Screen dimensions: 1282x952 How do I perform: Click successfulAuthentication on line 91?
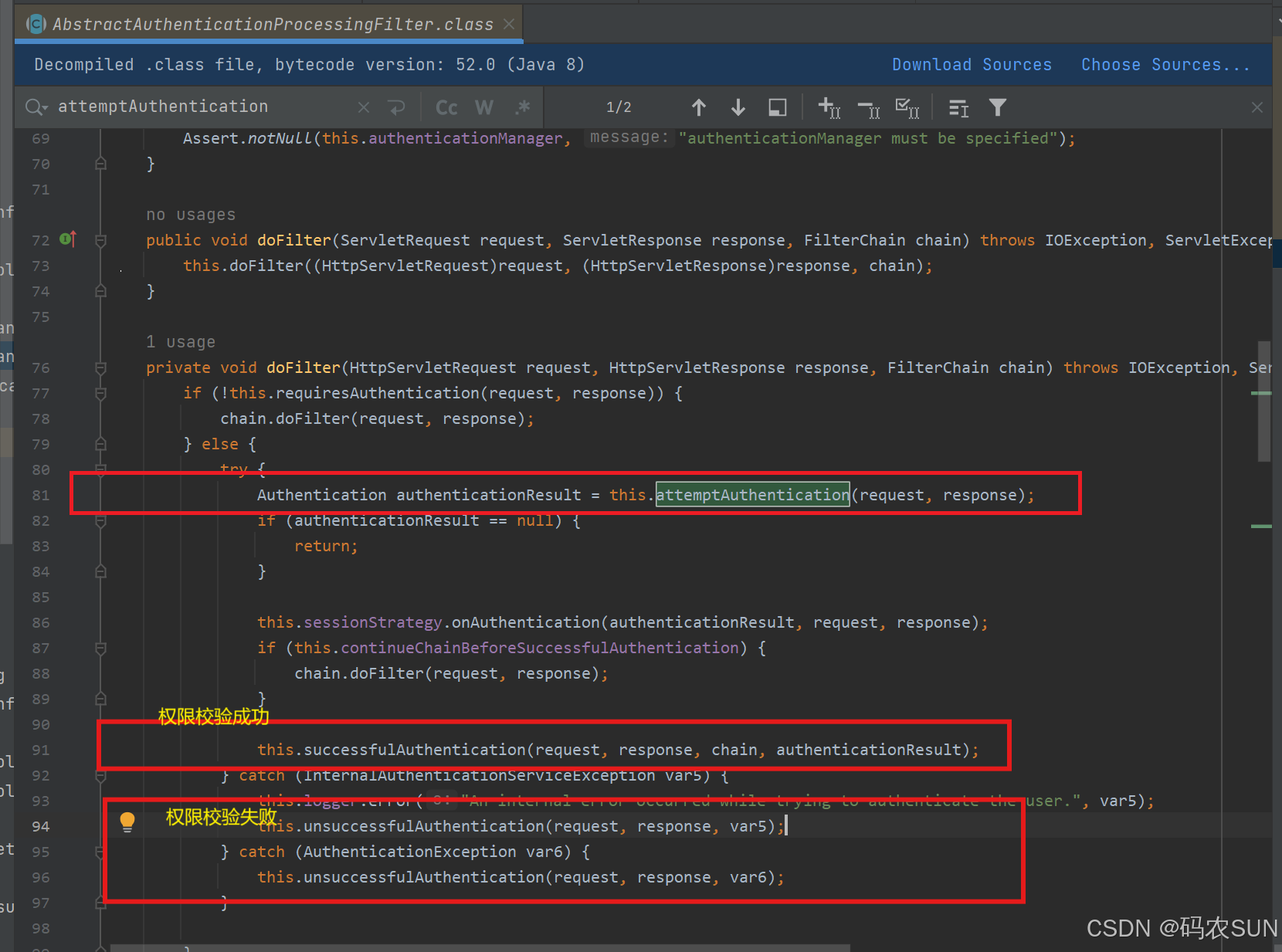click(415, 750)
